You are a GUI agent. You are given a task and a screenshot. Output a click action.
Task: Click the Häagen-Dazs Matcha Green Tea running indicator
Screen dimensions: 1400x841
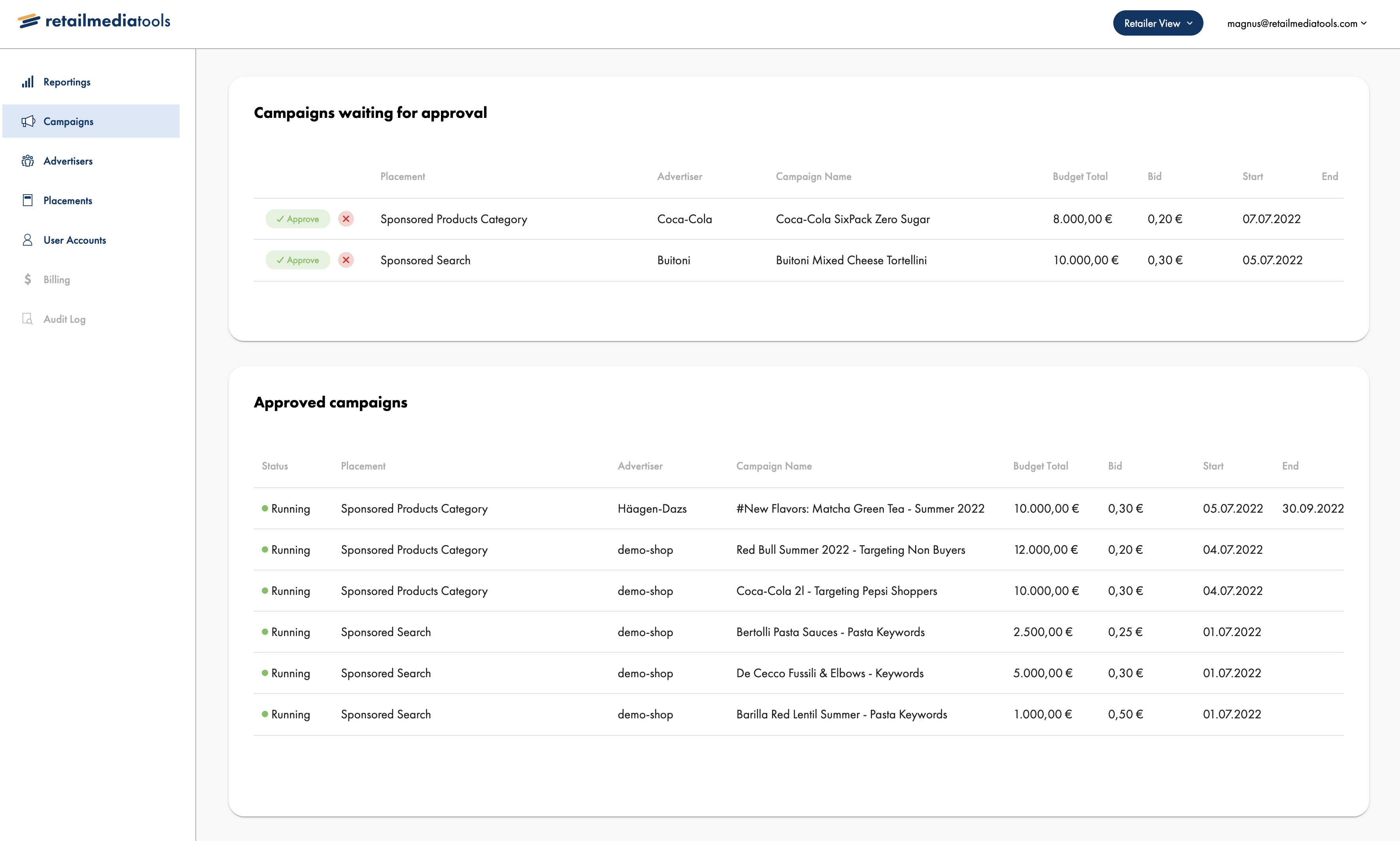click(264, 508)
